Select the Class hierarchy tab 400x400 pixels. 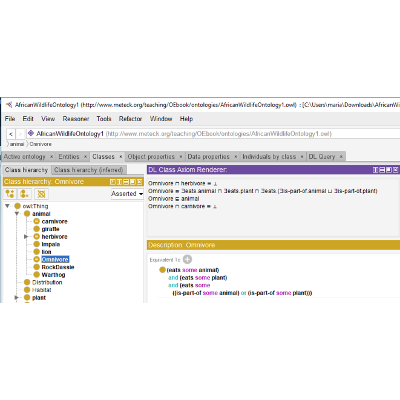click(27, 170)
